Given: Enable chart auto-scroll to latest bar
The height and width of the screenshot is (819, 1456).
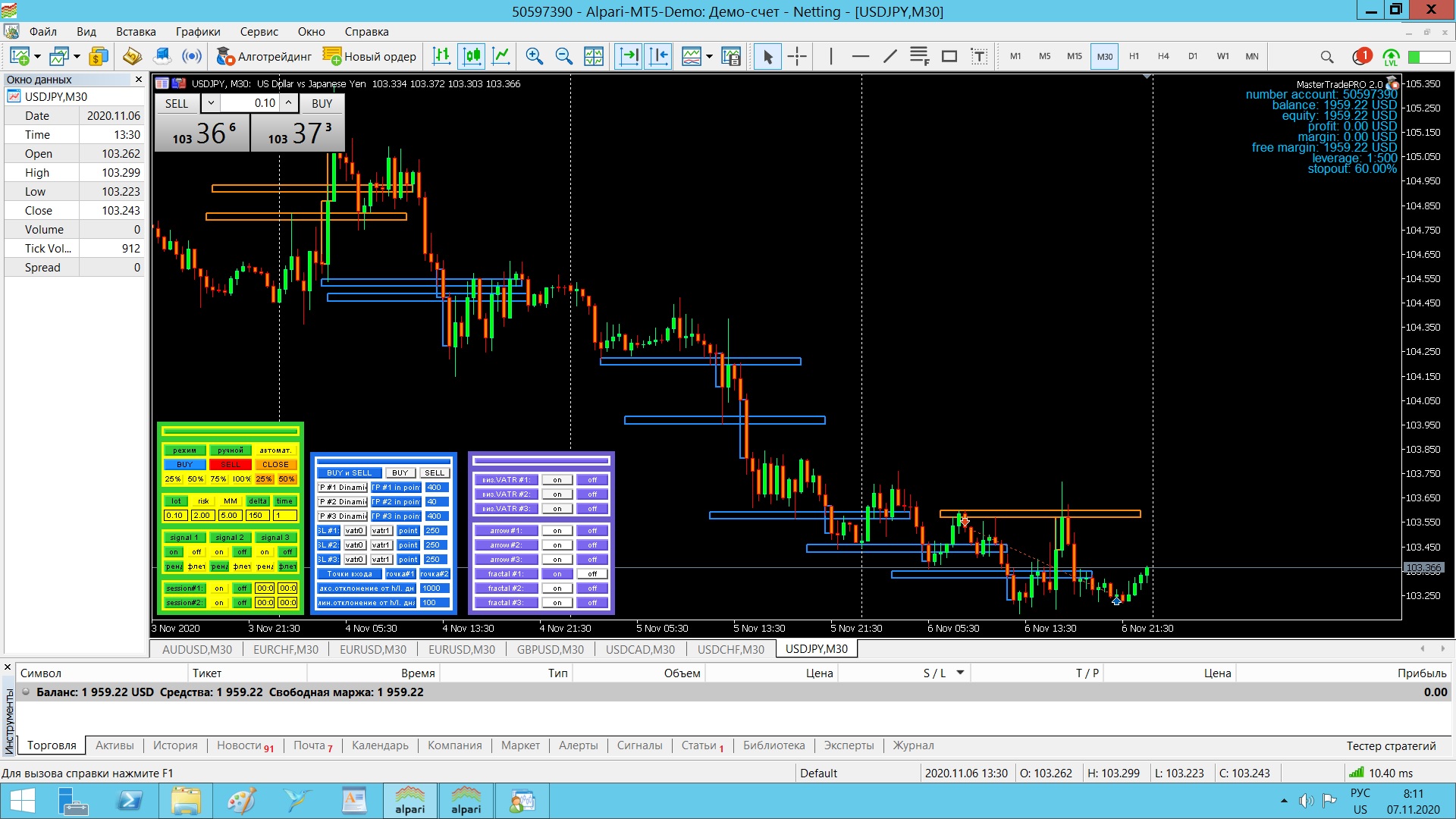Looking at the screenshot, I should click(x=629, y=56).
